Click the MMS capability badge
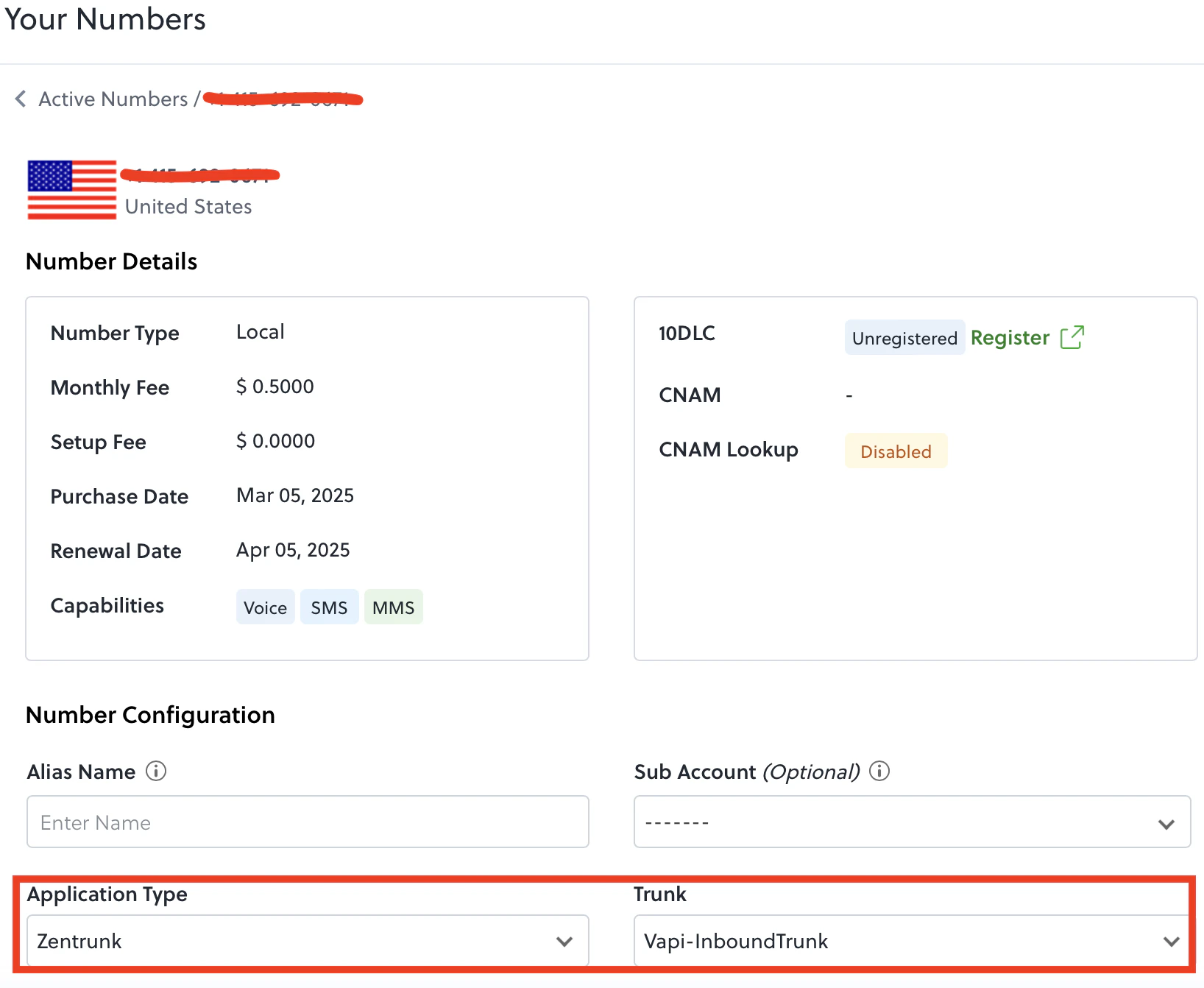 click(x=393, y=607)
